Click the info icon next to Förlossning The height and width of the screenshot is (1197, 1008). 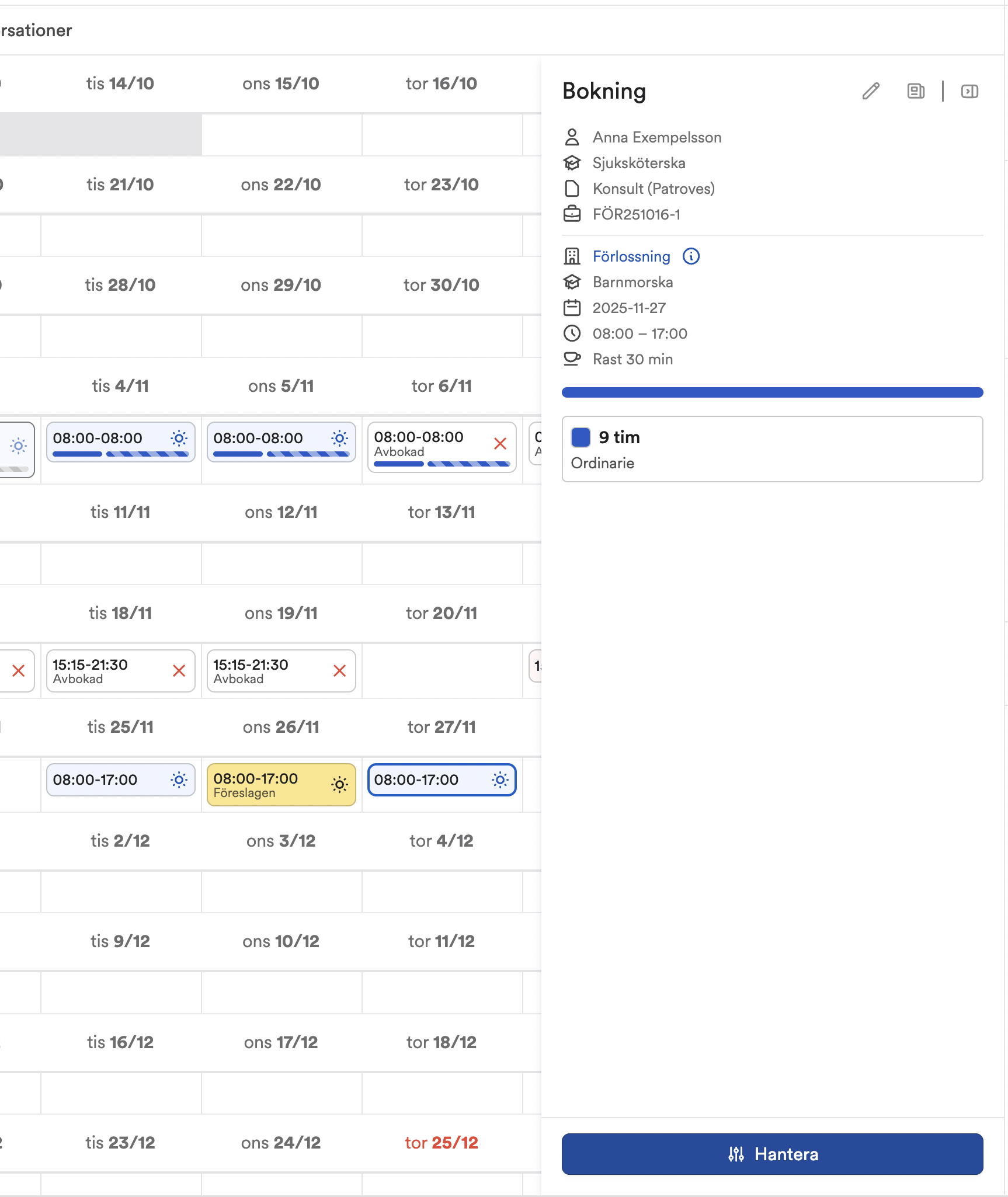691,256
